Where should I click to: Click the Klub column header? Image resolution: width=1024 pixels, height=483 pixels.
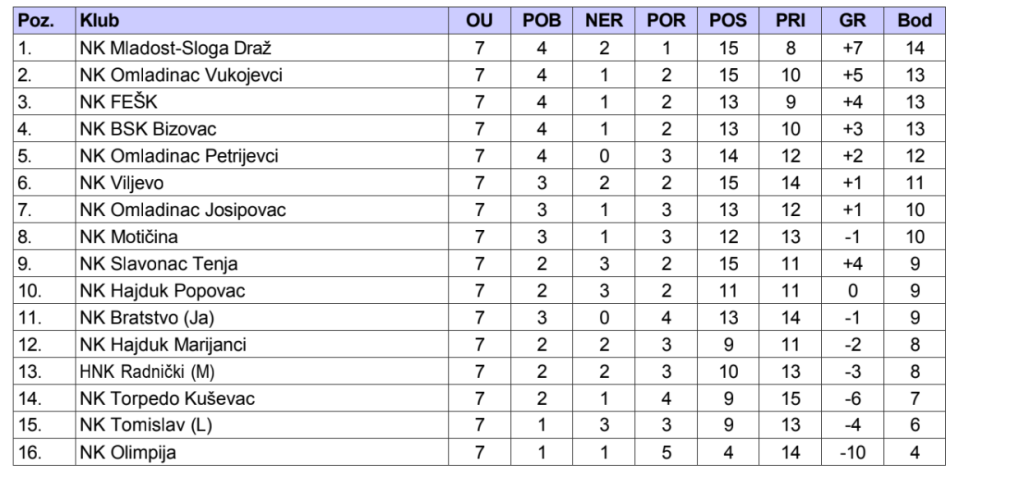[x=96, y=20]
